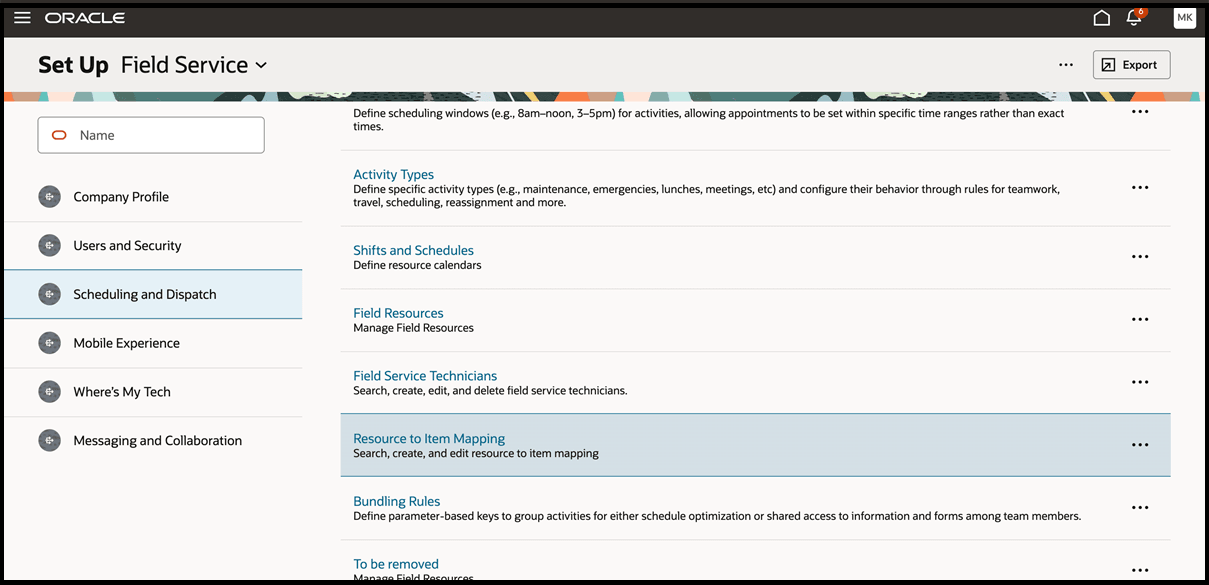Open the Activity Types link
The height and width of the screenshot is (585, 1209).
pos(393,175)
